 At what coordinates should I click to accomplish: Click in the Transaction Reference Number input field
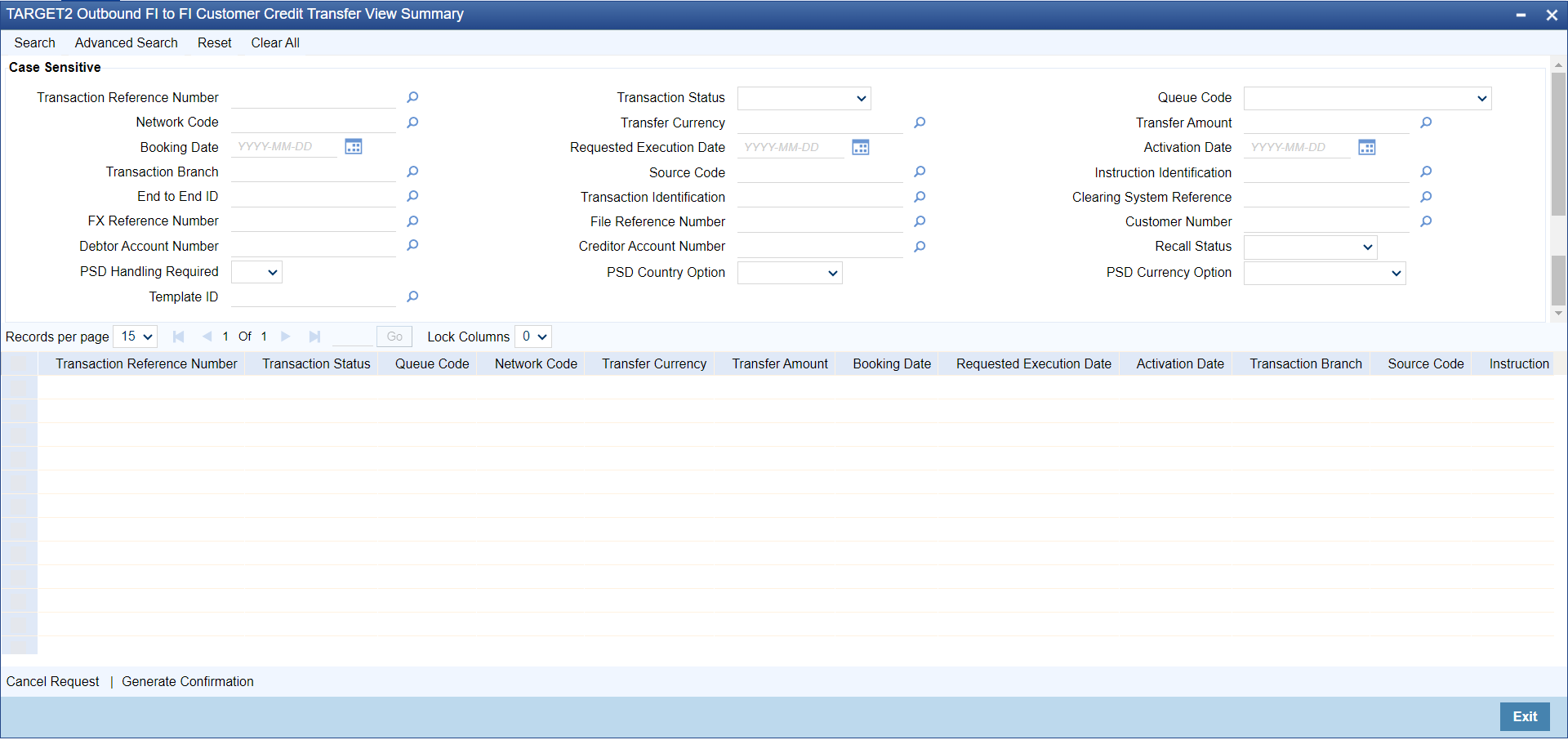click(x=314, y=98)
